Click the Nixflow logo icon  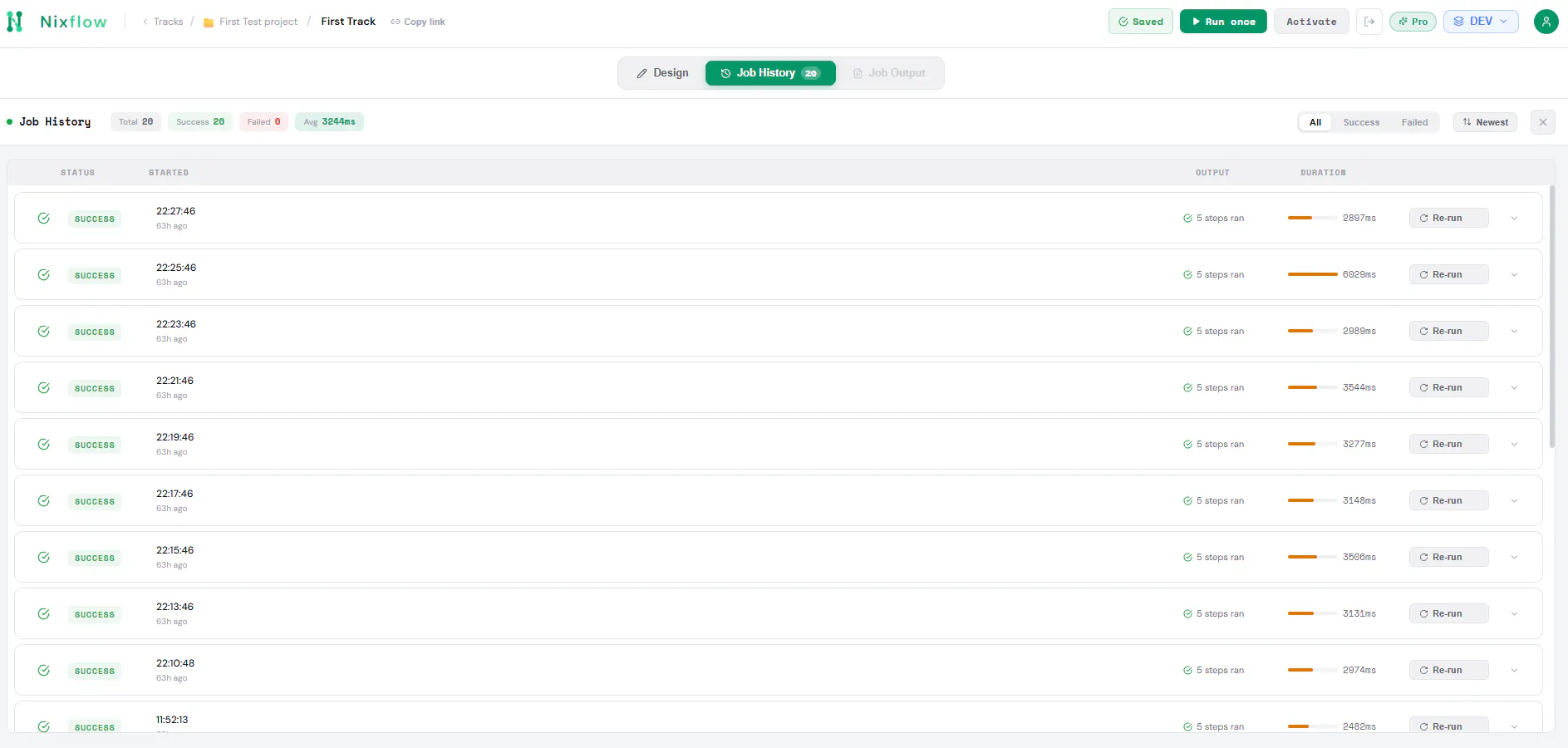click(x=15, y=22)
